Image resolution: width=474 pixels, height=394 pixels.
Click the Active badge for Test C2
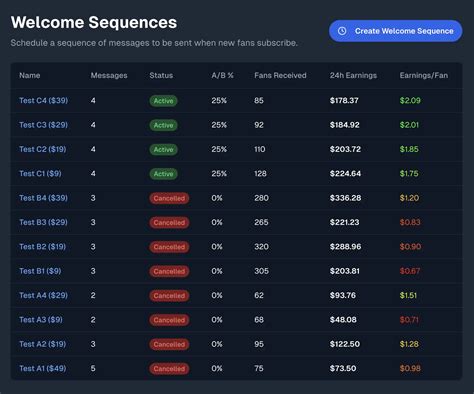click(x=163, y=149)
